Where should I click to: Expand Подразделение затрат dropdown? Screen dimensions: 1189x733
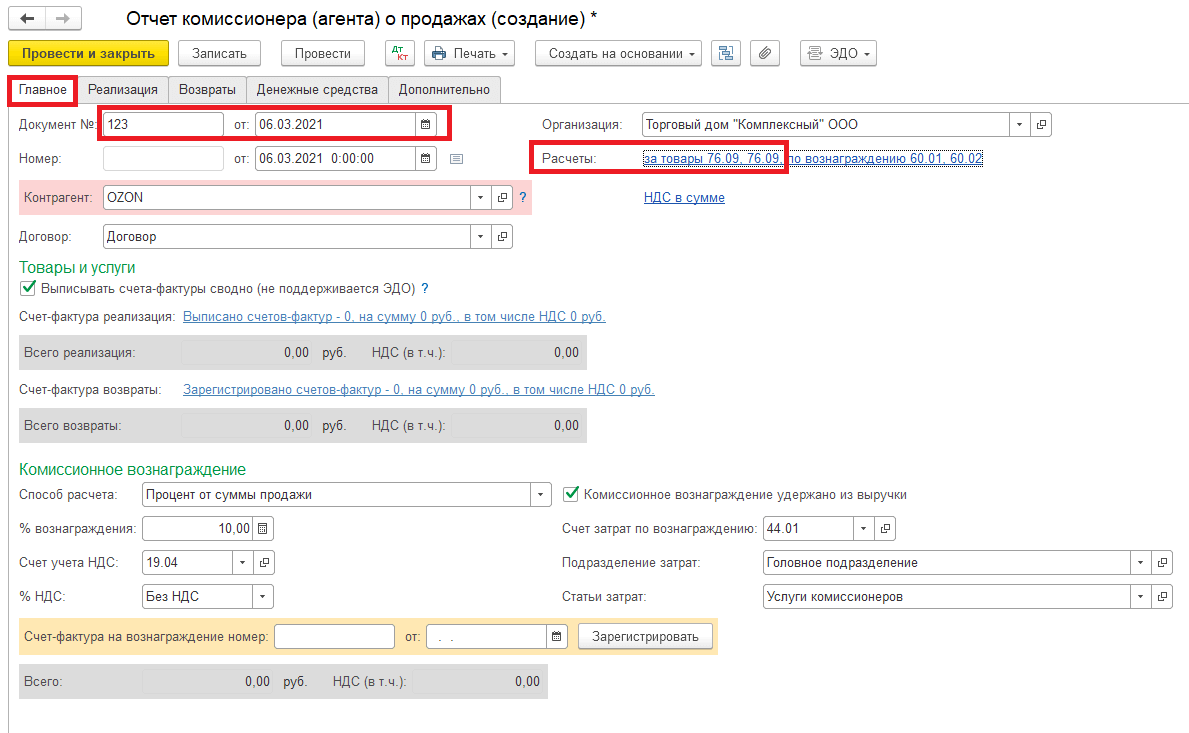tap(1140, 562)
